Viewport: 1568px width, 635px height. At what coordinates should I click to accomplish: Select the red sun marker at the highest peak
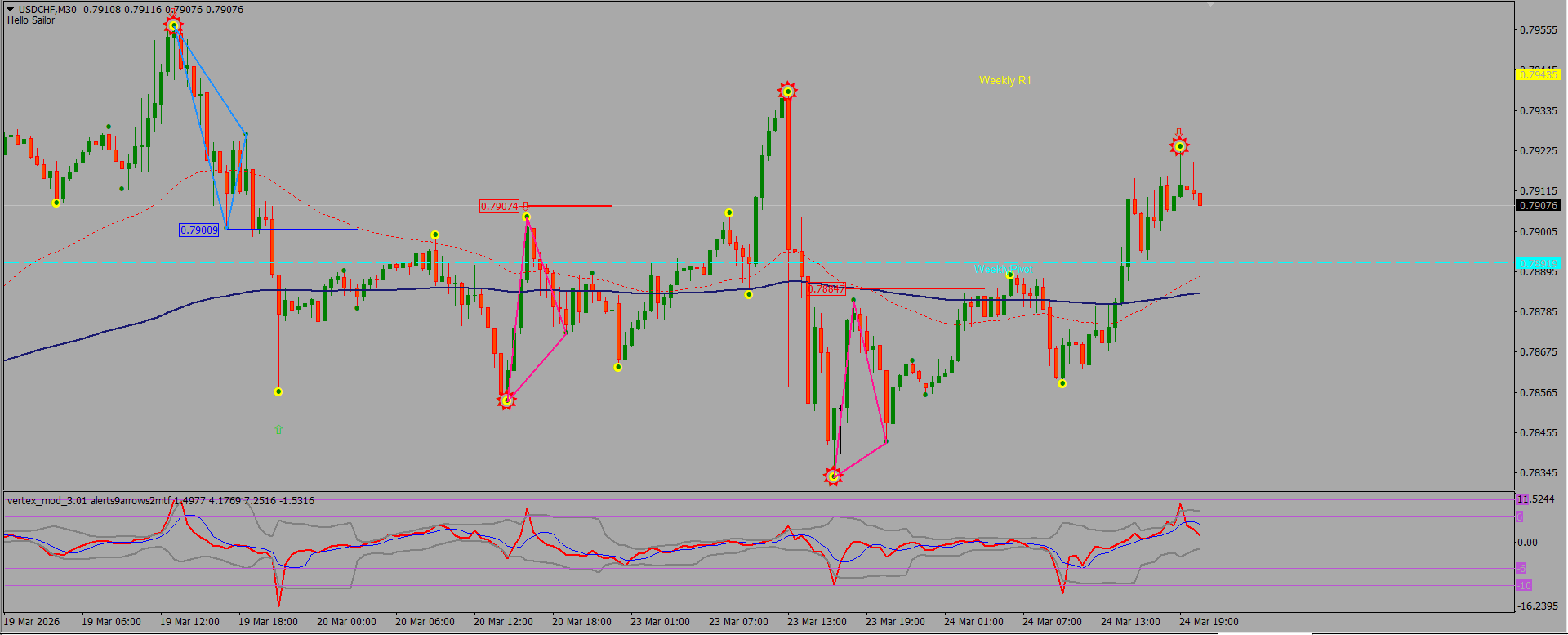173,25
